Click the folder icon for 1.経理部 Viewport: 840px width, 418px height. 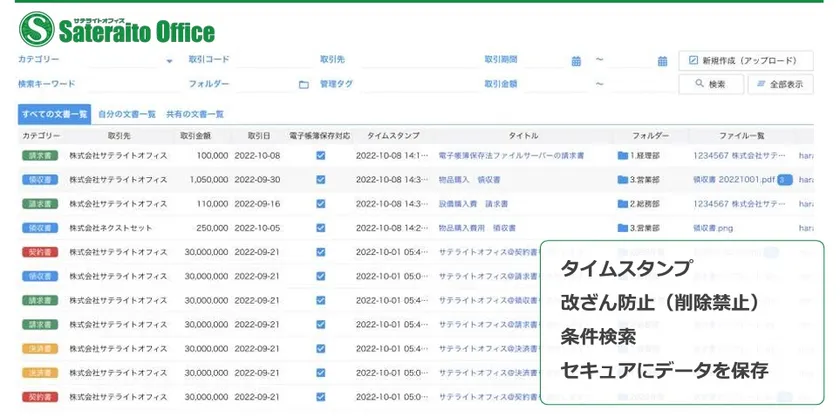tap(622, 156)
